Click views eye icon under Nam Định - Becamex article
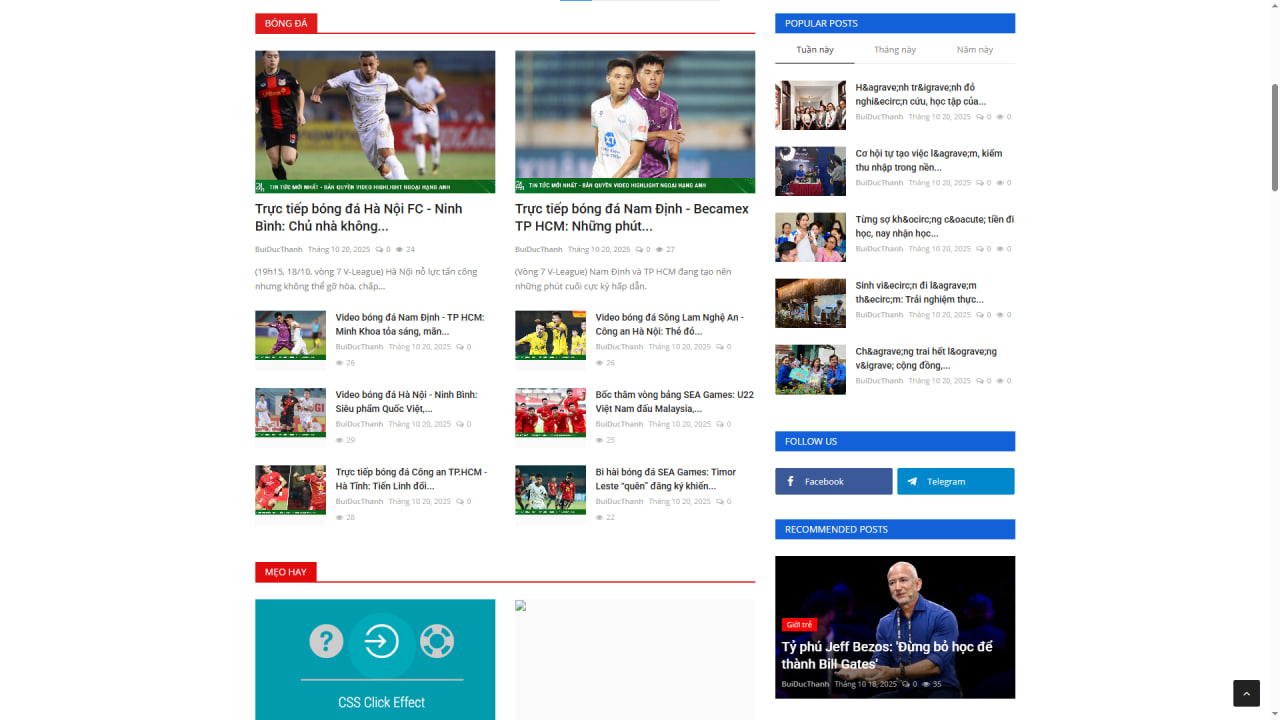 660,249
